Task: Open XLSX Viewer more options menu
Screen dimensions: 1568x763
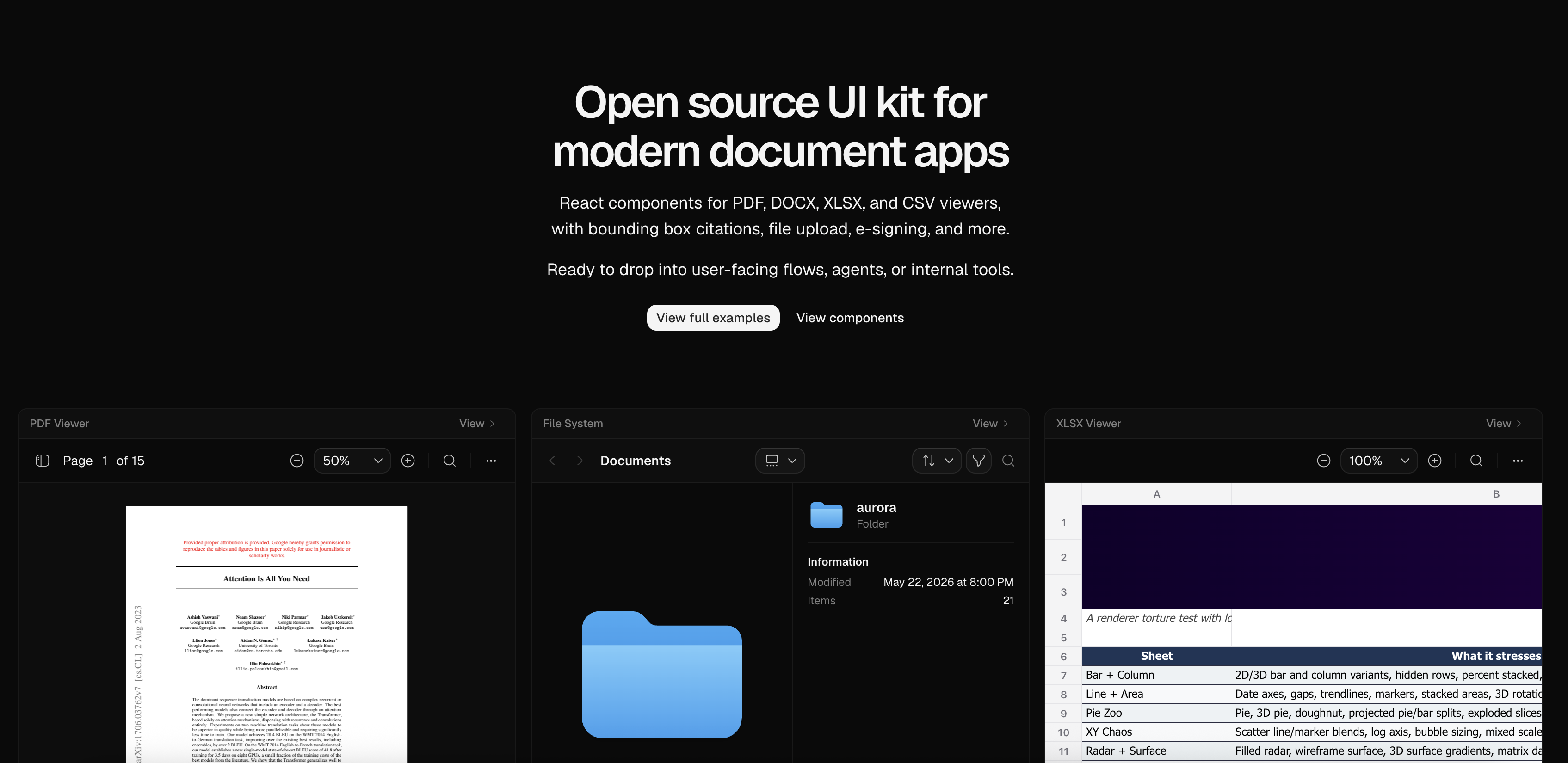Action: pyautogui.click(x=1518, y=461)
